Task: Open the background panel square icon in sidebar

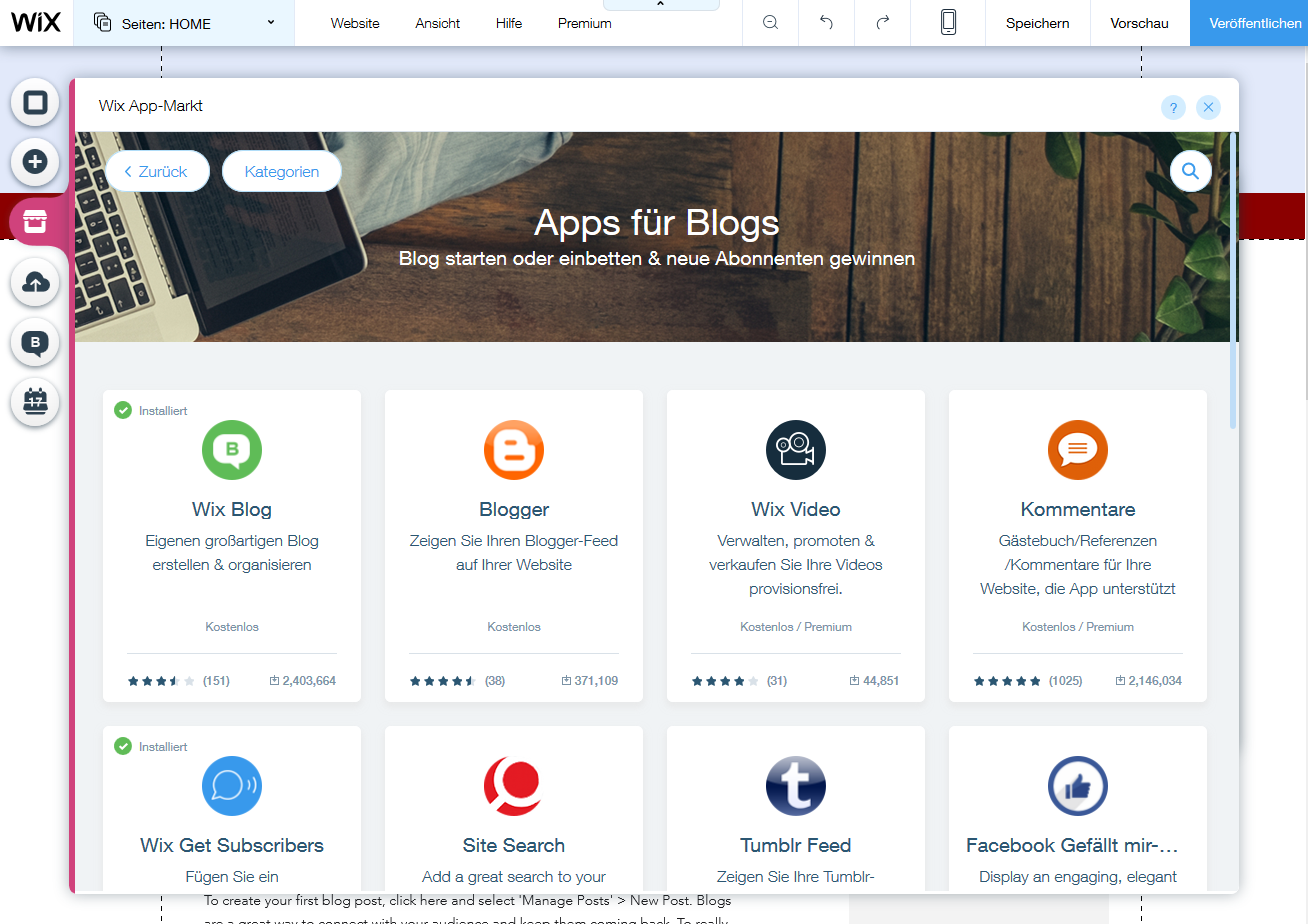Action: pos(35,102)
